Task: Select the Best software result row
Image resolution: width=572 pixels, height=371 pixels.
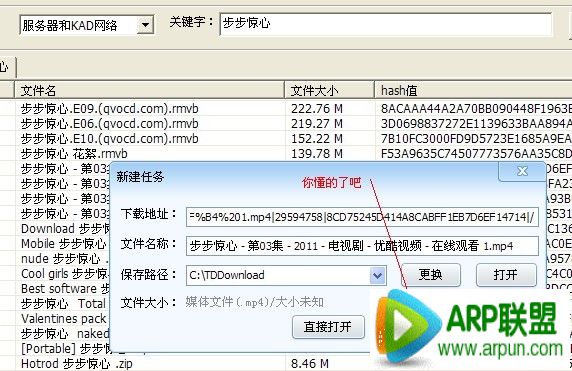Action: coord(65,289)
